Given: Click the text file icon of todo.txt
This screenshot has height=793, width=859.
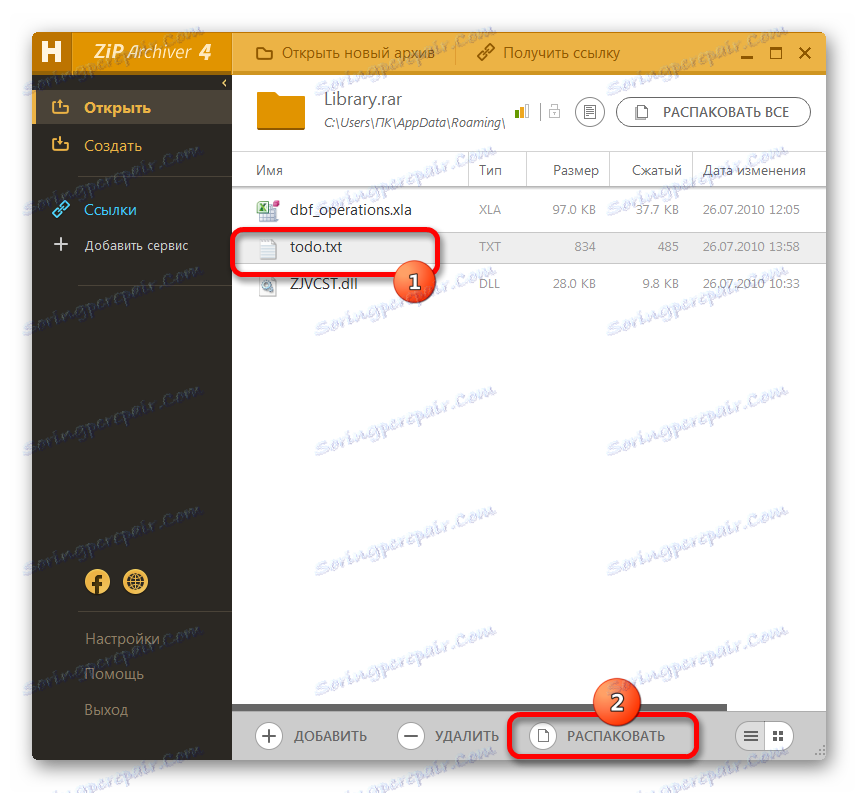Looking at the screenshot, I should [x=268, y=249].
